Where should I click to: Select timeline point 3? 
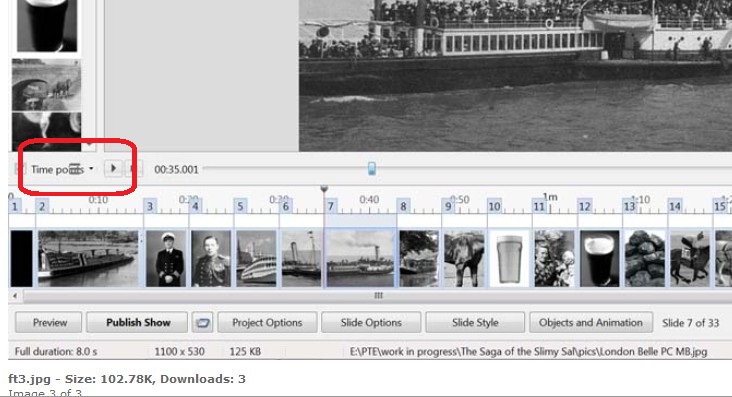(x=150, y=206)
